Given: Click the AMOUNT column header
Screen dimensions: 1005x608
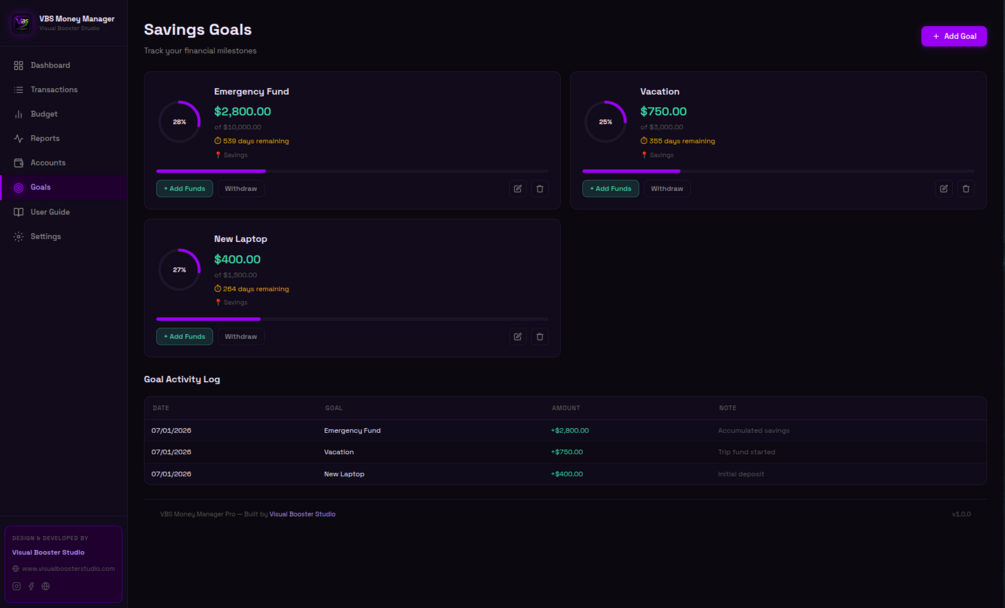Looking at the screenshot, I should click(x=566, y=408).
